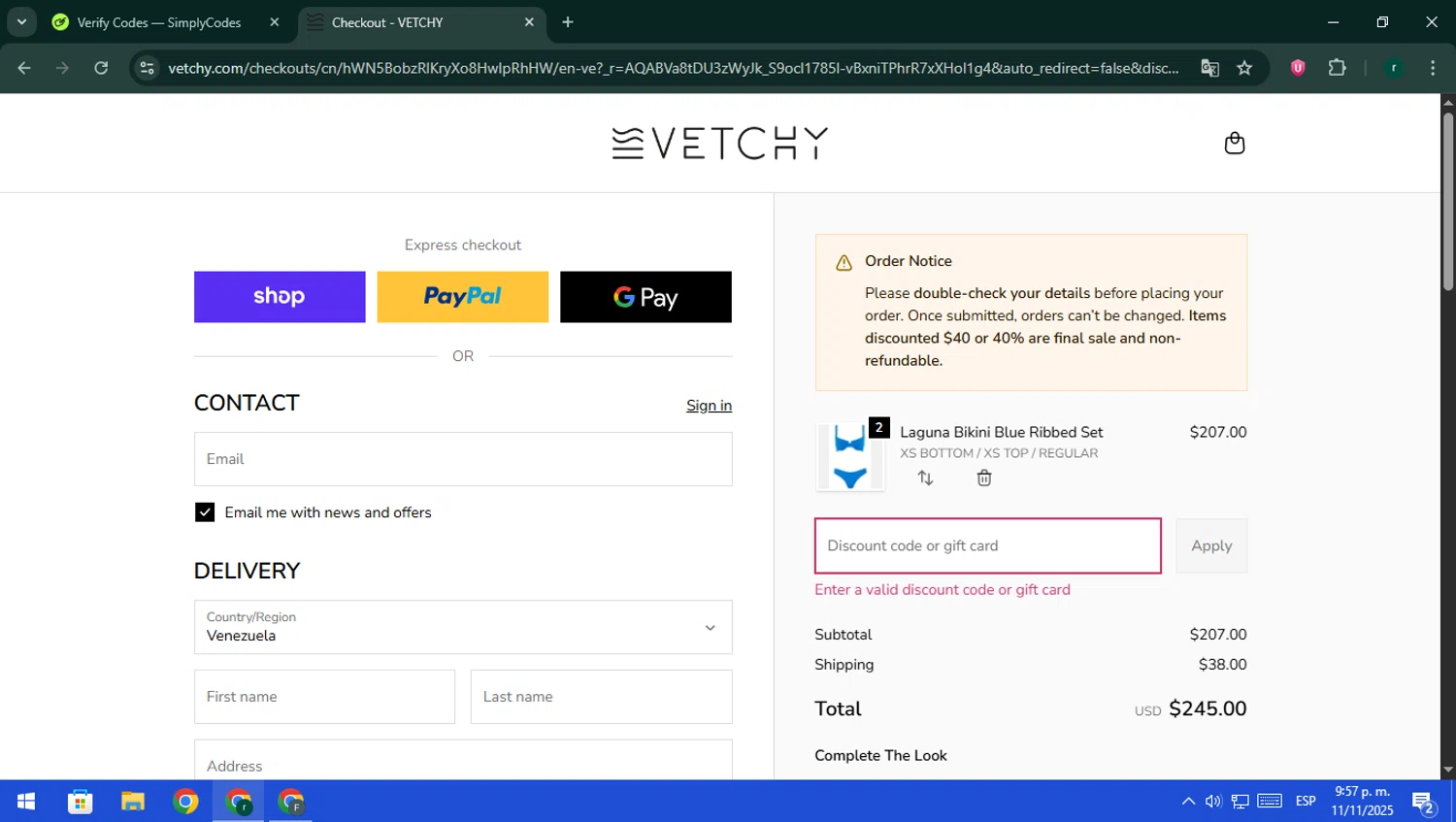
Task: Open File Explorer from taskbar
Action: click(133, 802)
